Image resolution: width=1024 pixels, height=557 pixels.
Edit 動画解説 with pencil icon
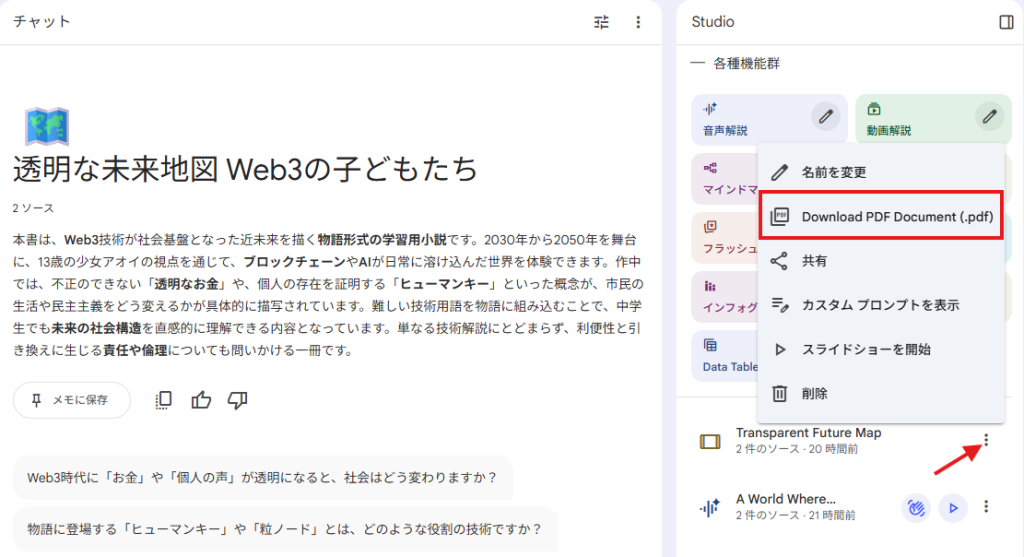tap(990, 116)
